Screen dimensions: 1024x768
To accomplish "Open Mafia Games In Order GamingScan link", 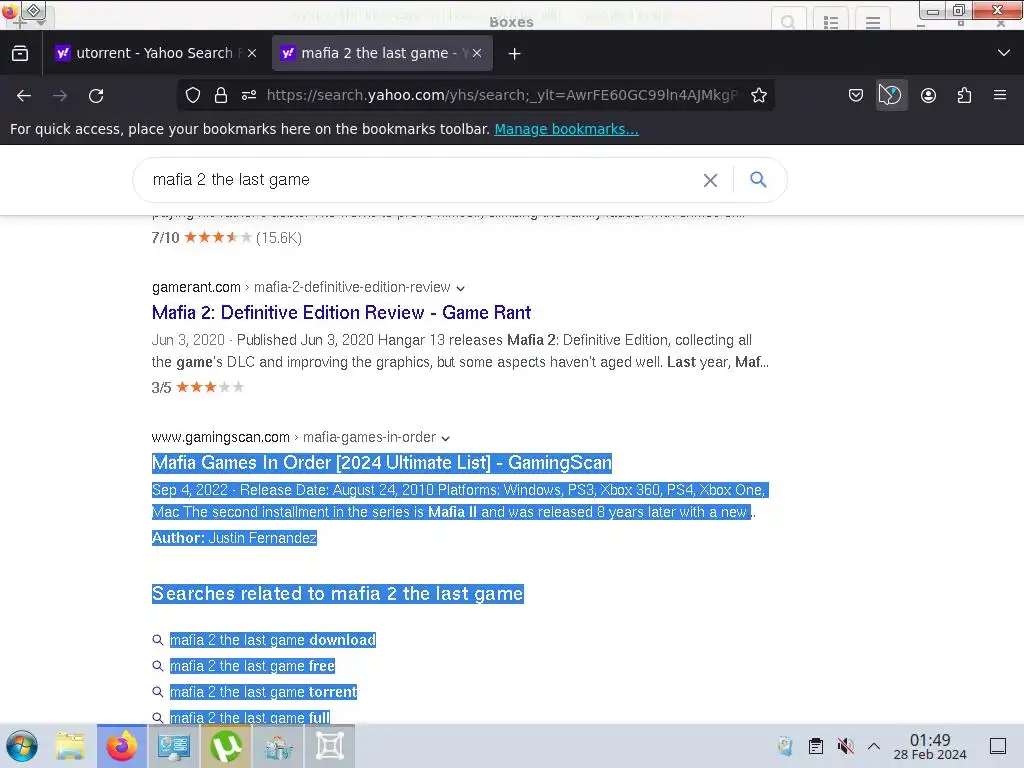I will pos(381,463).
